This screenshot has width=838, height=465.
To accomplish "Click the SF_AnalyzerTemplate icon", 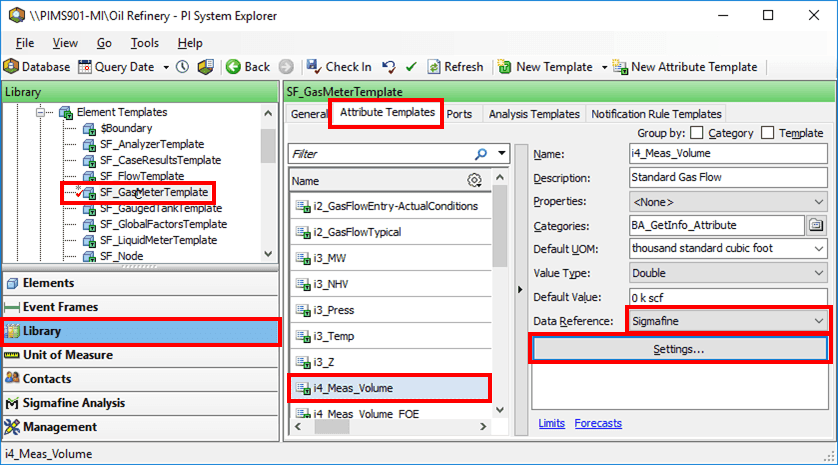I will point(89,144).
